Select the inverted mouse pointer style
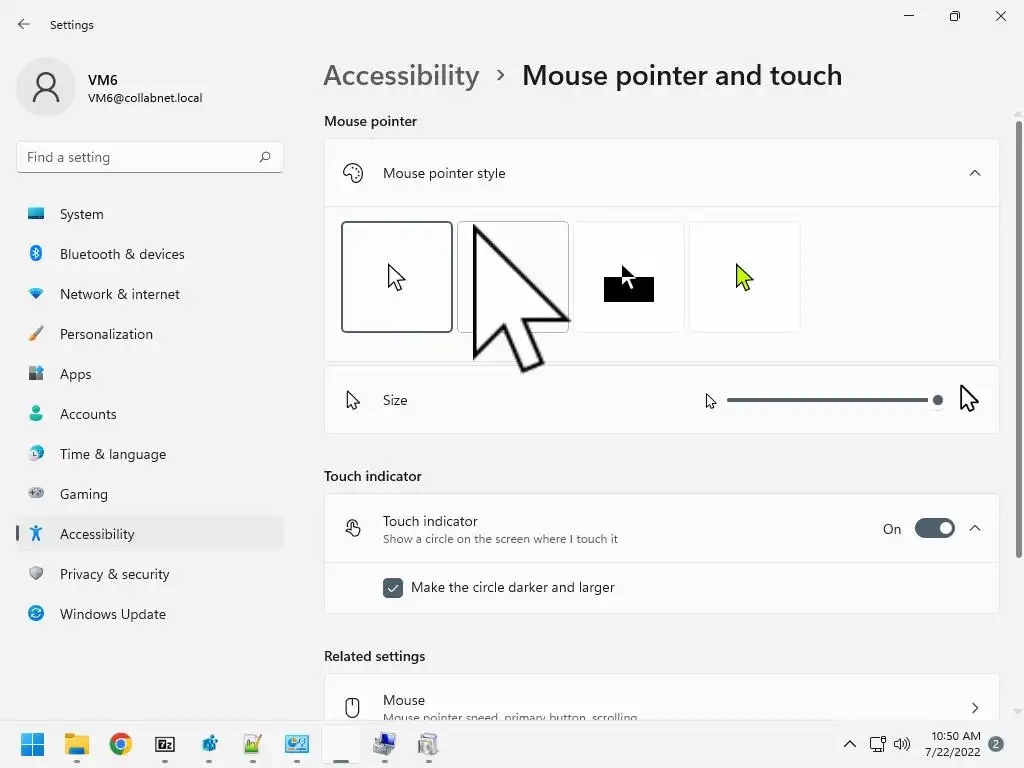The height and width of the screenshot is (768, 1024). coord(628,277)
